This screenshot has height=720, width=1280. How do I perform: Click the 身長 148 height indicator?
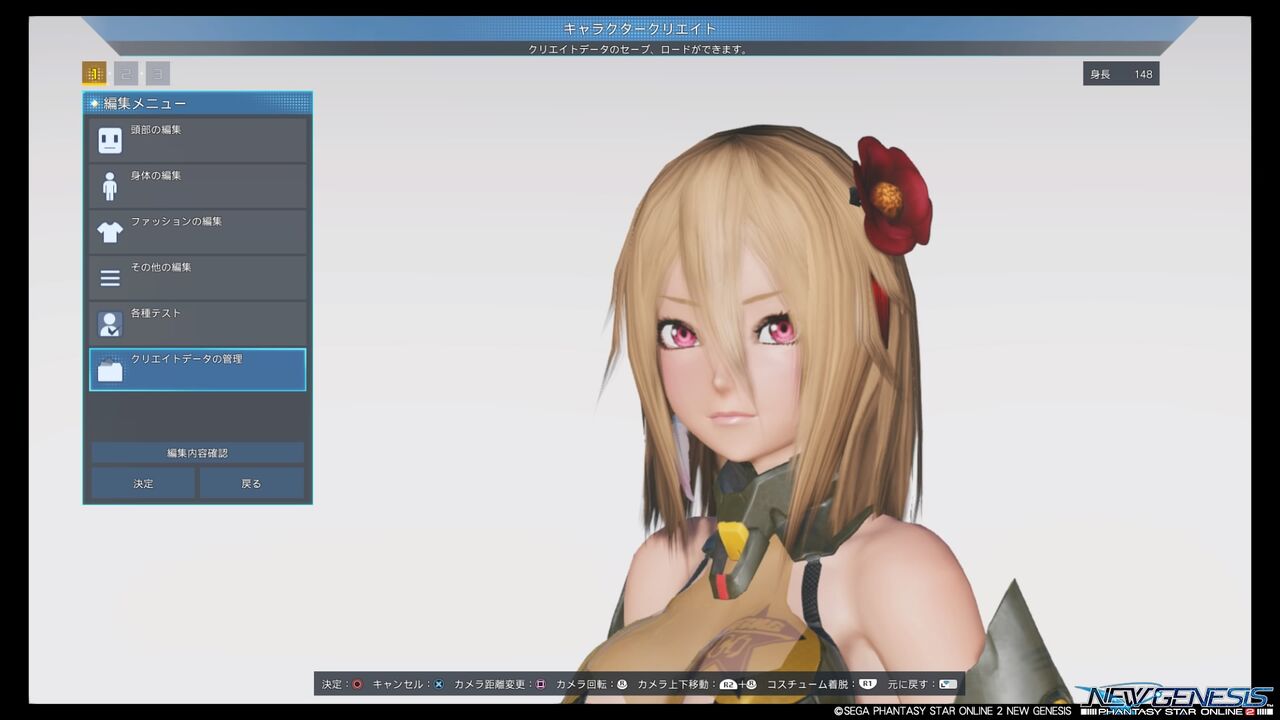tap(1121, 74)
